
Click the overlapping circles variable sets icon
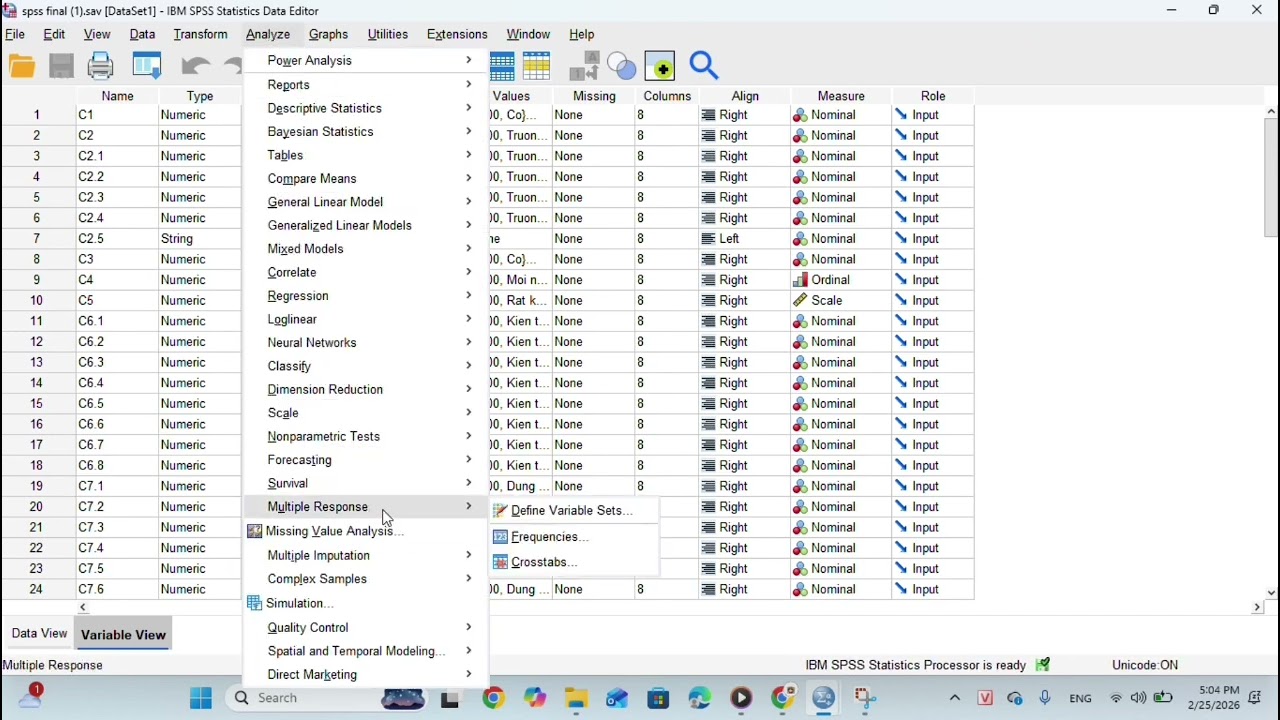click(622, 66)
